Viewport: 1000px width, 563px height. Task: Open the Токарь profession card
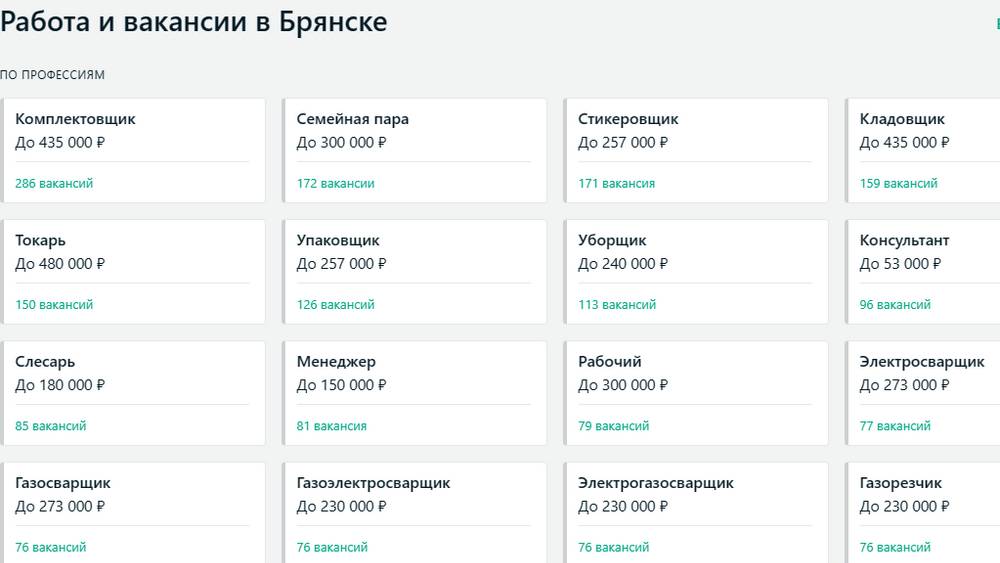pos(133,272)
